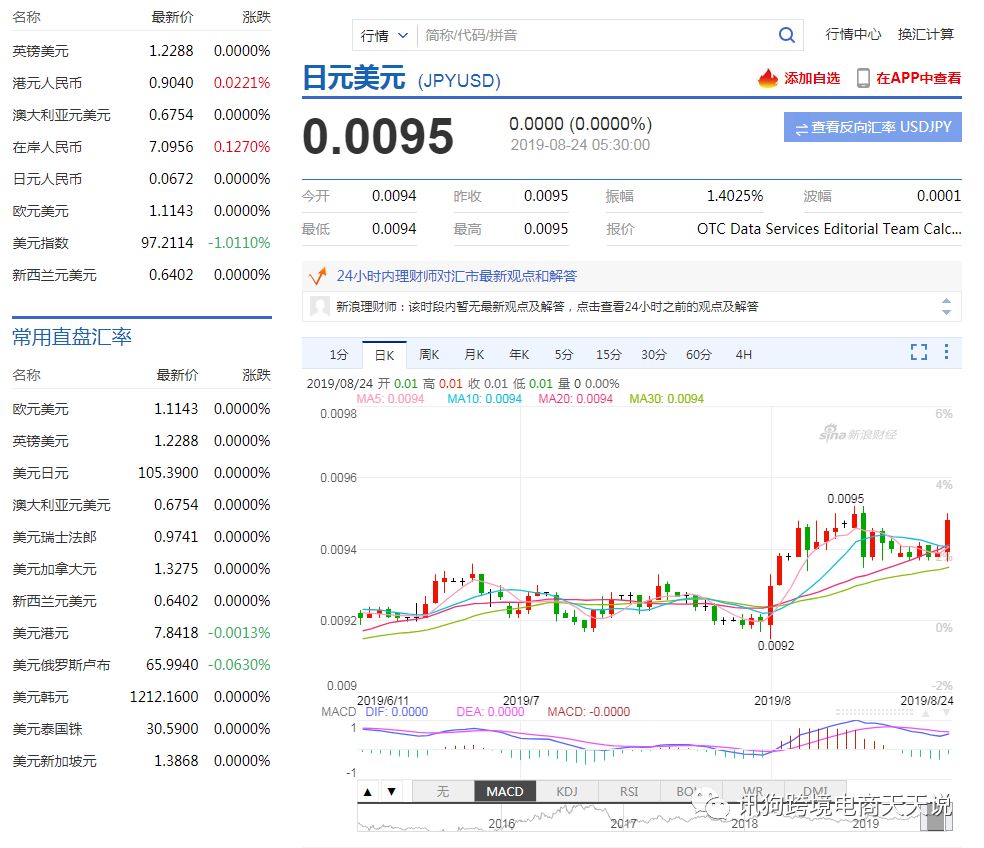Open 换汇计算 link
The height and width of the screenshot is (848, 984).
(x=926, y=35)
